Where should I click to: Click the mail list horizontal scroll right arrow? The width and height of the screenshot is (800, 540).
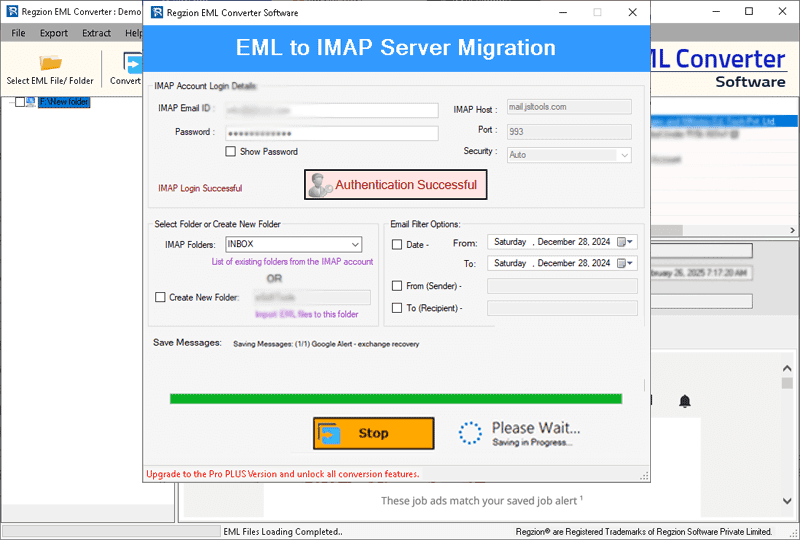click(x=792, y=230)
